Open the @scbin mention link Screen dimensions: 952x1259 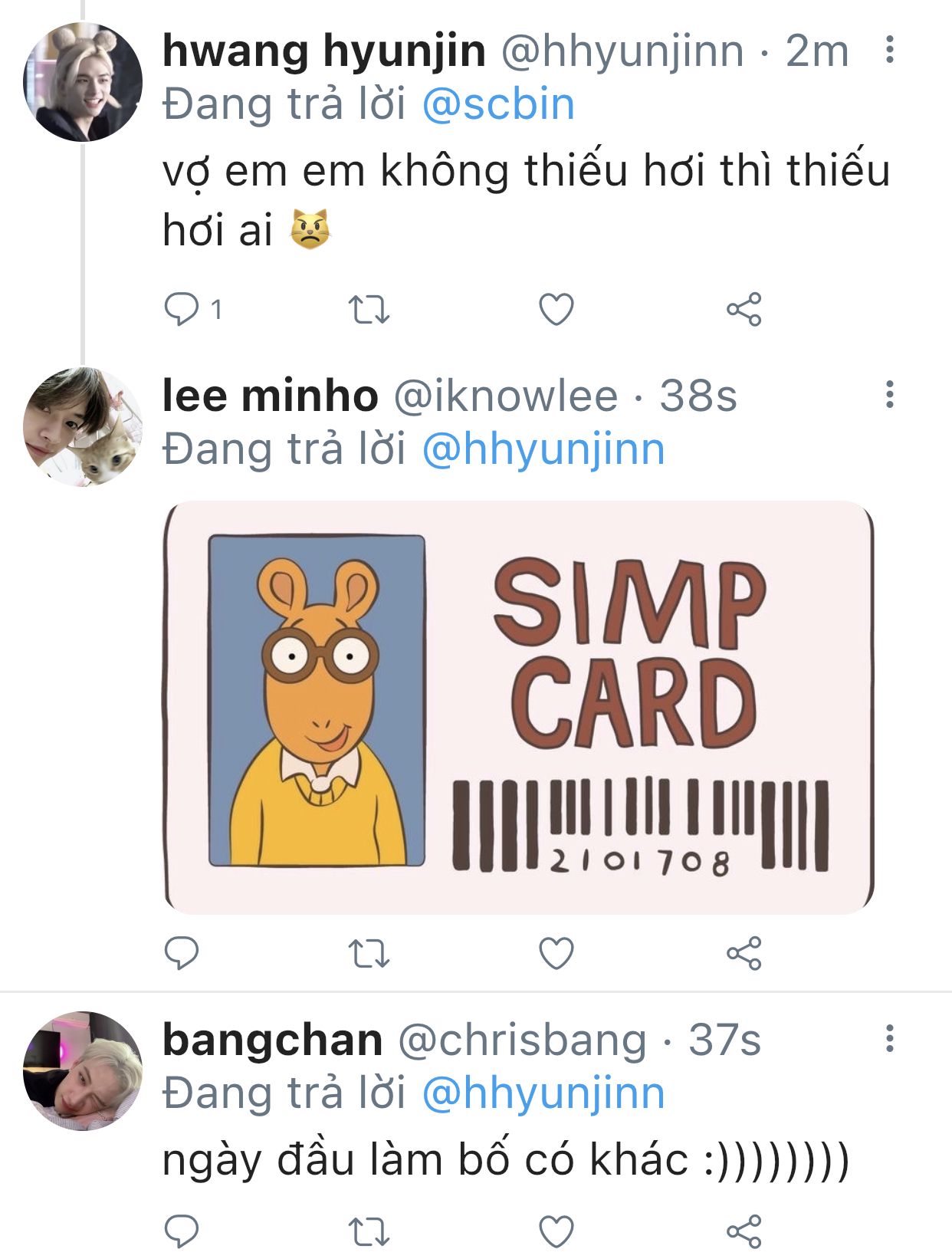tap(498, 105)
